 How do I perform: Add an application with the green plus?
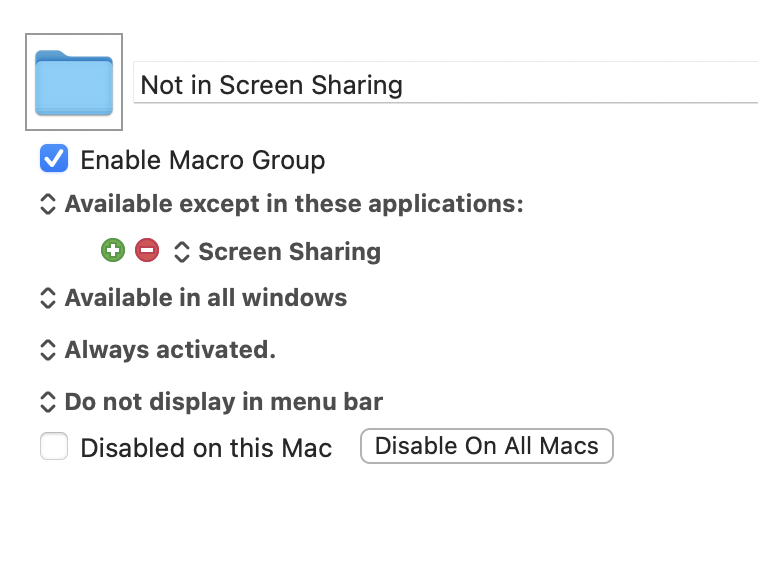click(x=113, y=250)
